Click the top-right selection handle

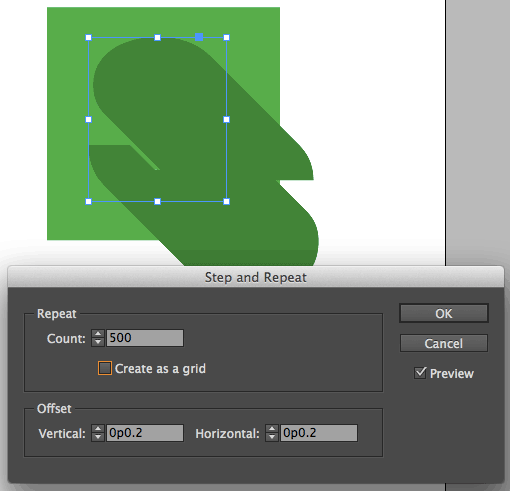click(x=226, y=38)
